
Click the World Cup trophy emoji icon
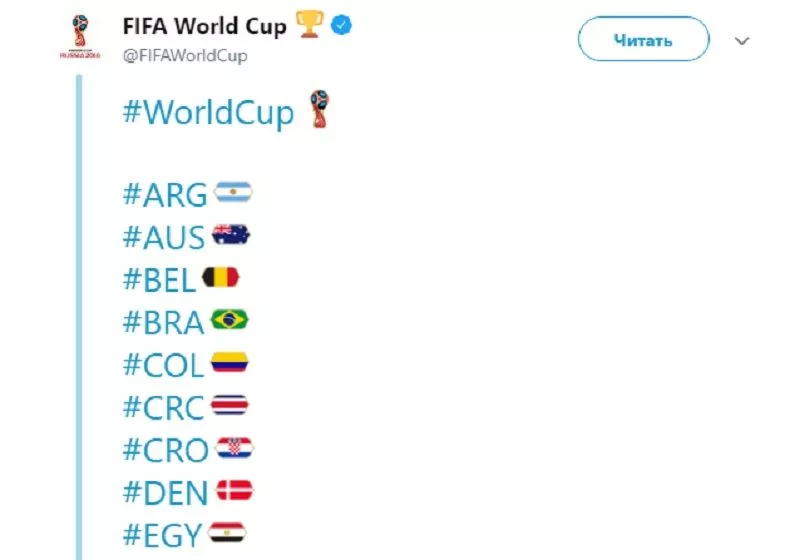point(318,110)
